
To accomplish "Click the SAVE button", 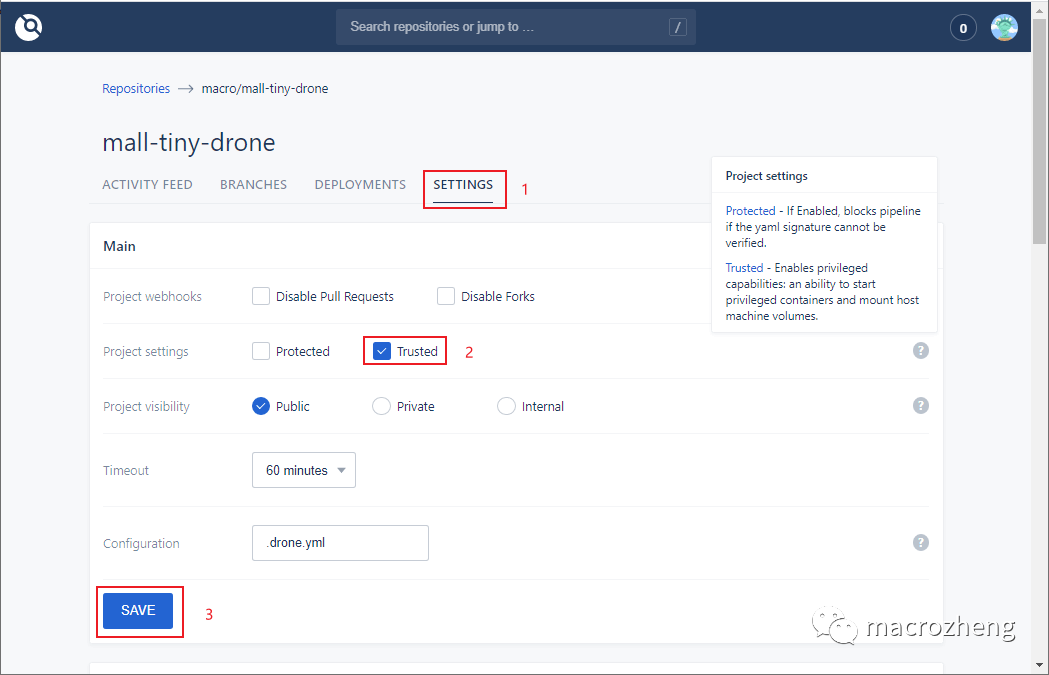I will 139,610.
